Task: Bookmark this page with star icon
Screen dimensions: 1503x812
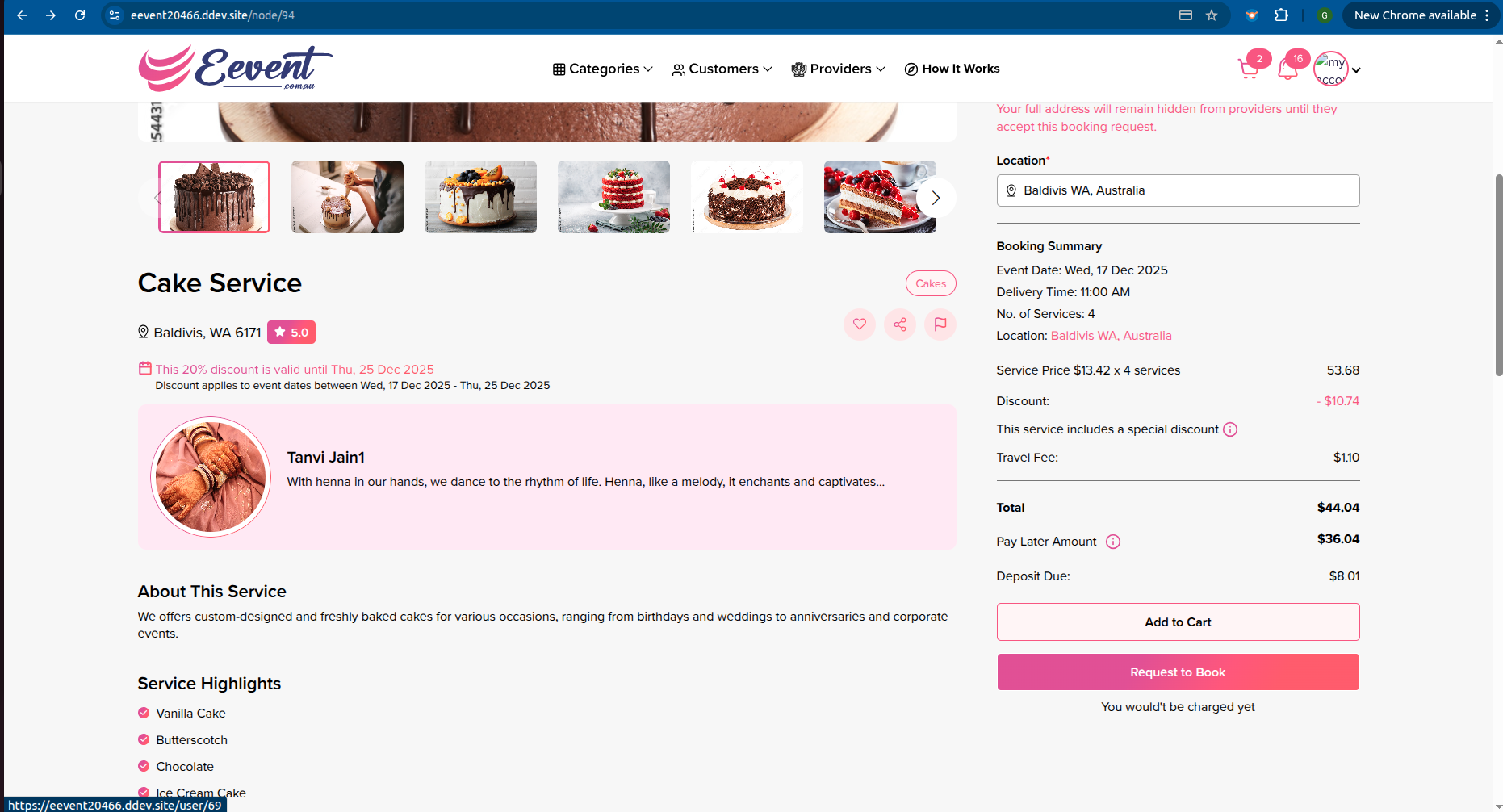Action: pyautogui.click(x=1212, y=15)
